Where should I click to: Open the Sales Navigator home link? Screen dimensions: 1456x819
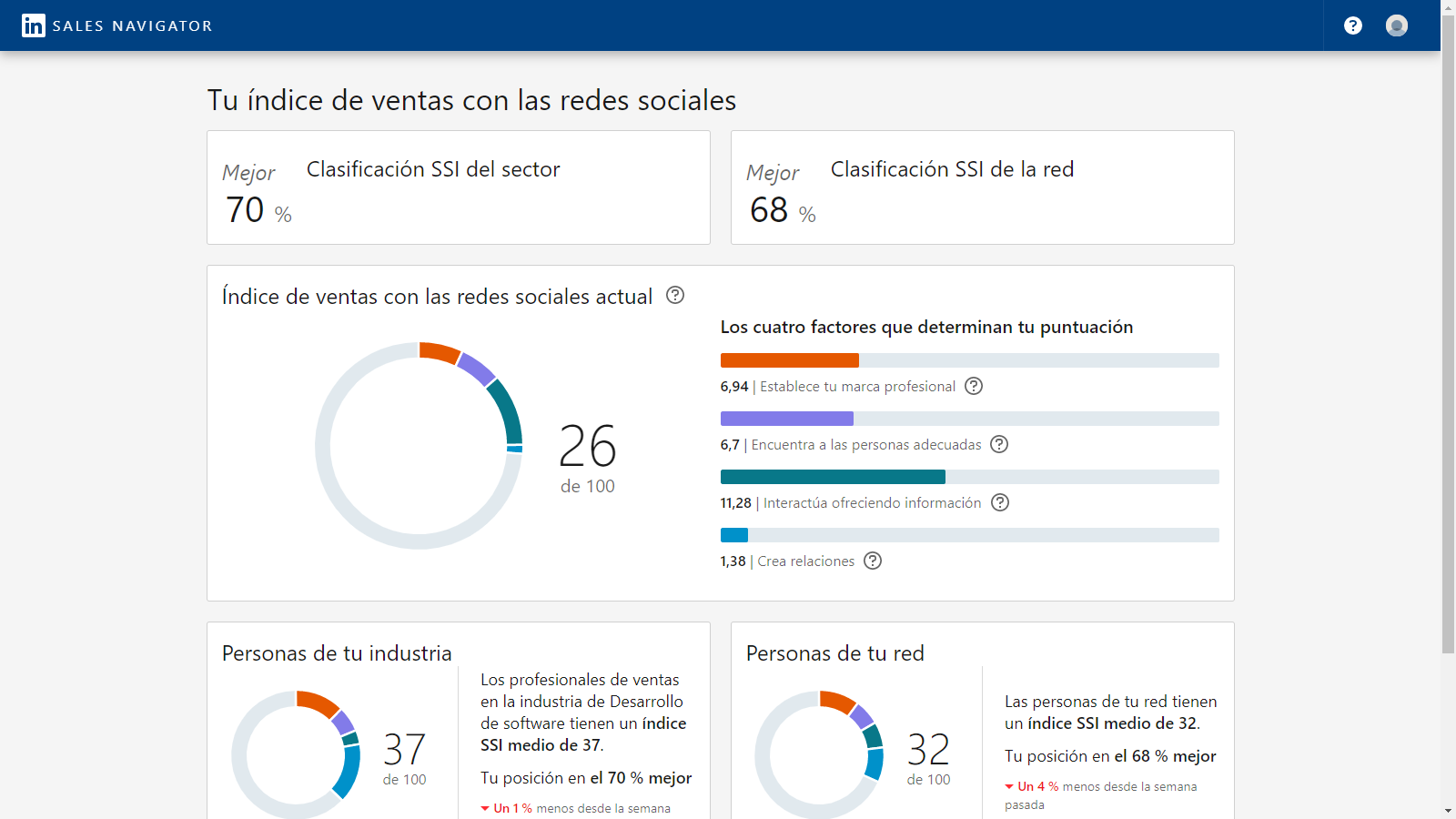tap(117, 25)
